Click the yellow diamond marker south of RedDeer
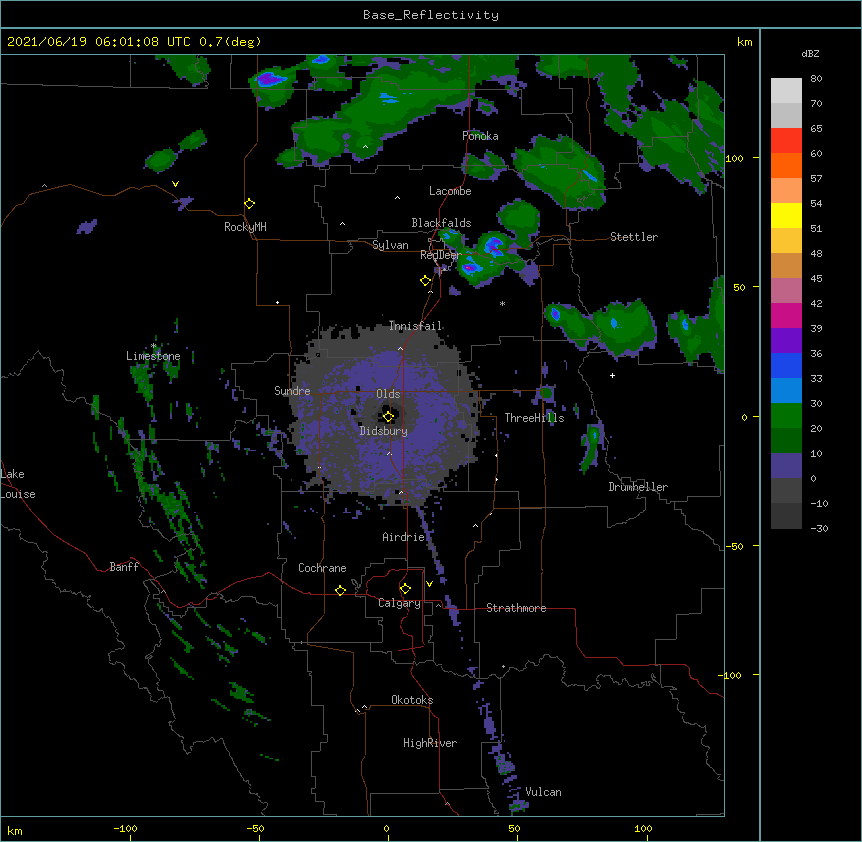Screen dimensions: 862x842 pos(425,281)
